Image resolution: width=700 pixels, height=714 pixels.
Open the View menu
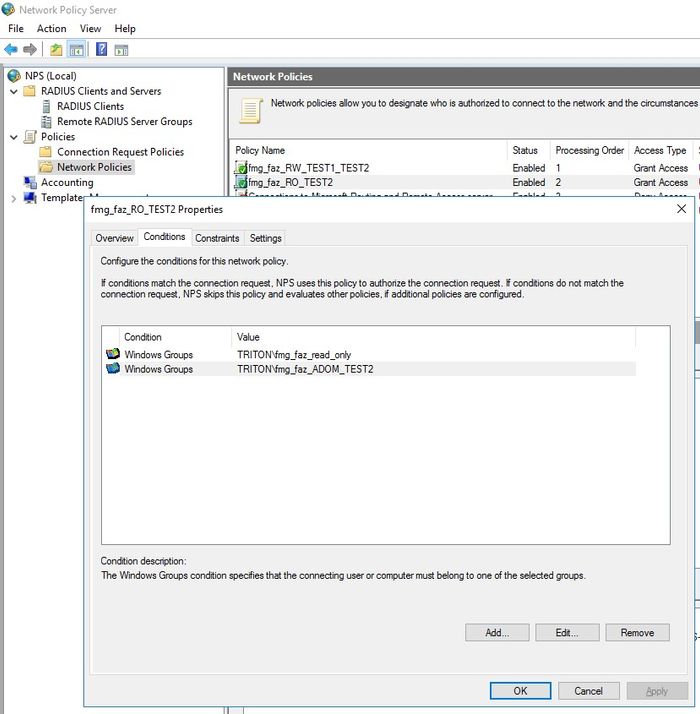(x=90, y=29)
